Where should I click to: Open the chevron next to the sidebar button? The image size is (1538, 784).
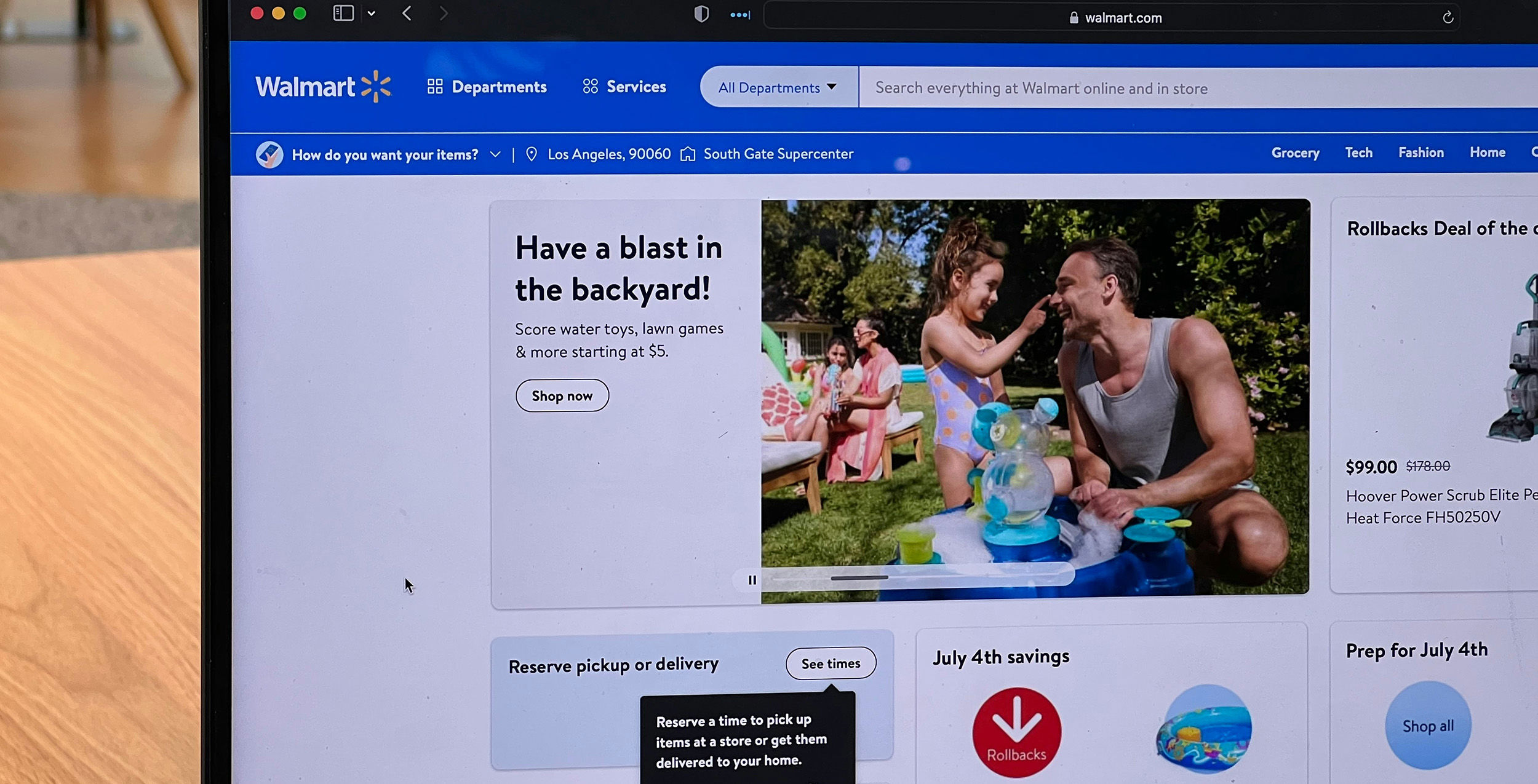pos(371,13)
